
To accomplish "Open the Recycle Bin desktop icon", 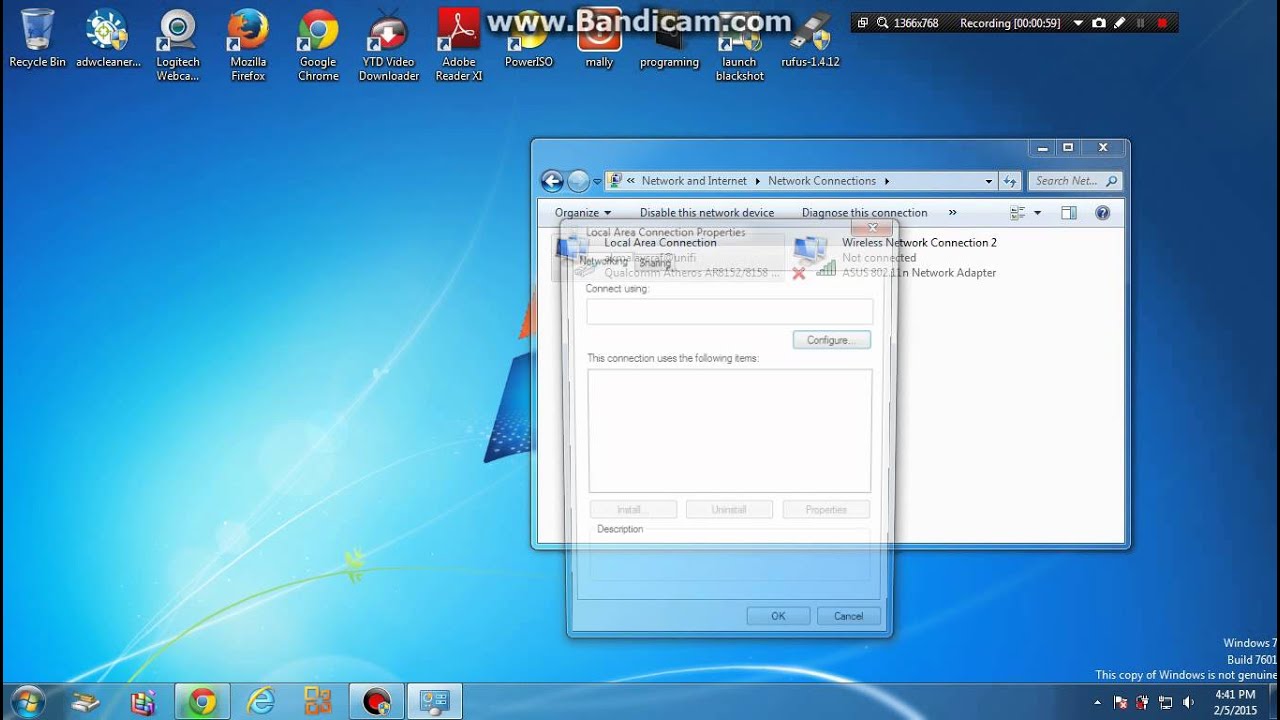I will pos(37,40).
